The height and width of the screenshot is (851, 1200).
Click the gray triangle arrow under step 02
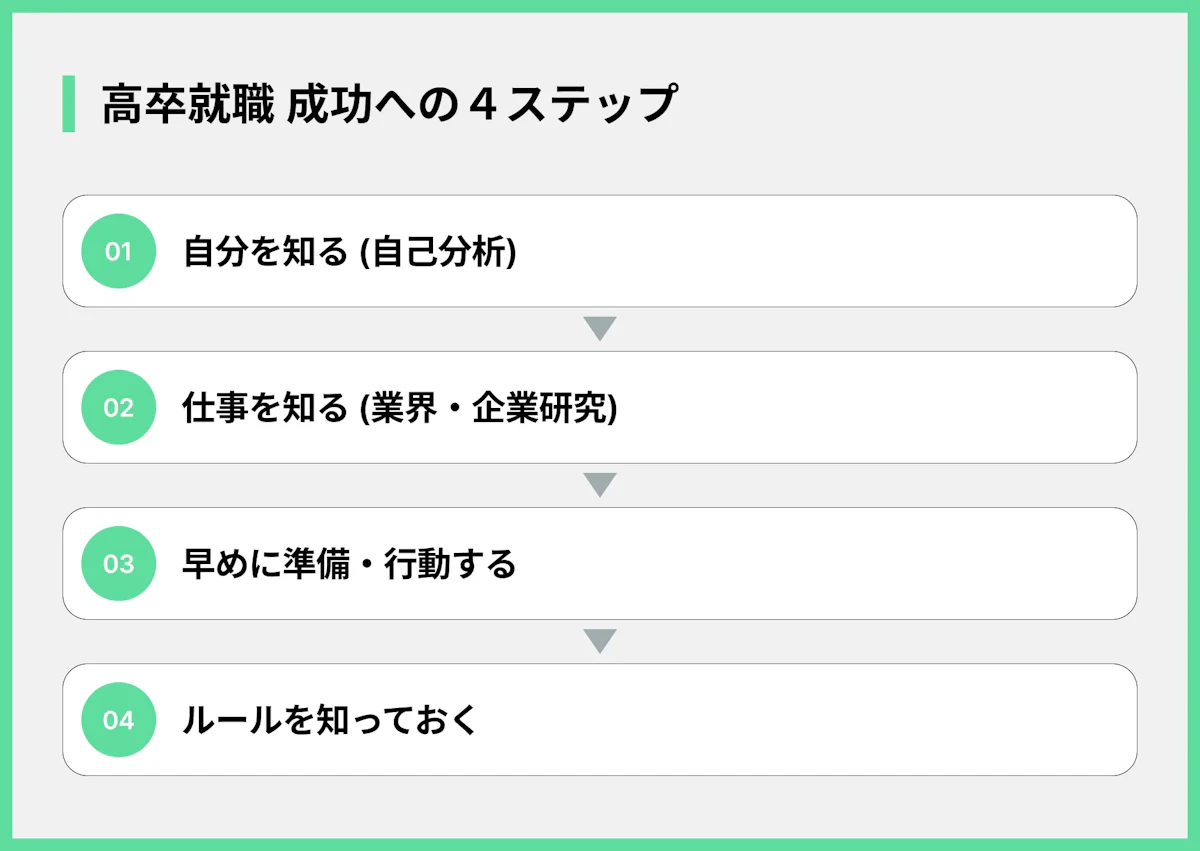tap(599, 485)
